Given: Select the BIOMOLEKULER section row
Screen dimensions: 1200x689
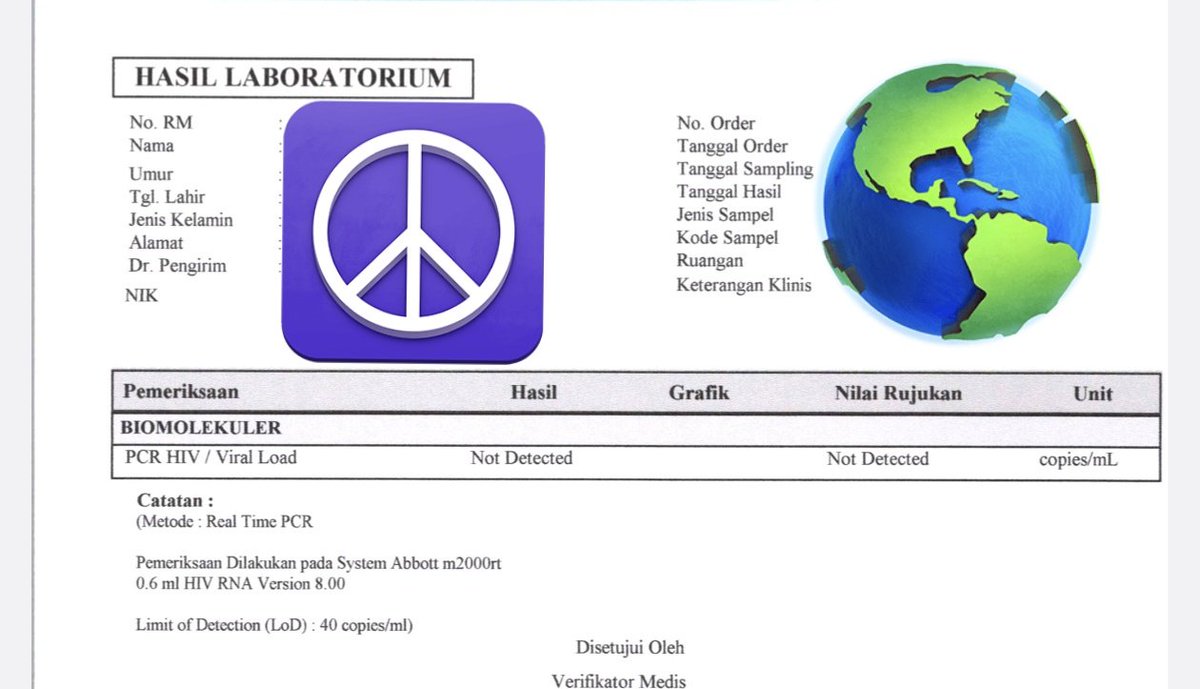Looking at the screenshot, I should (636, 430).
